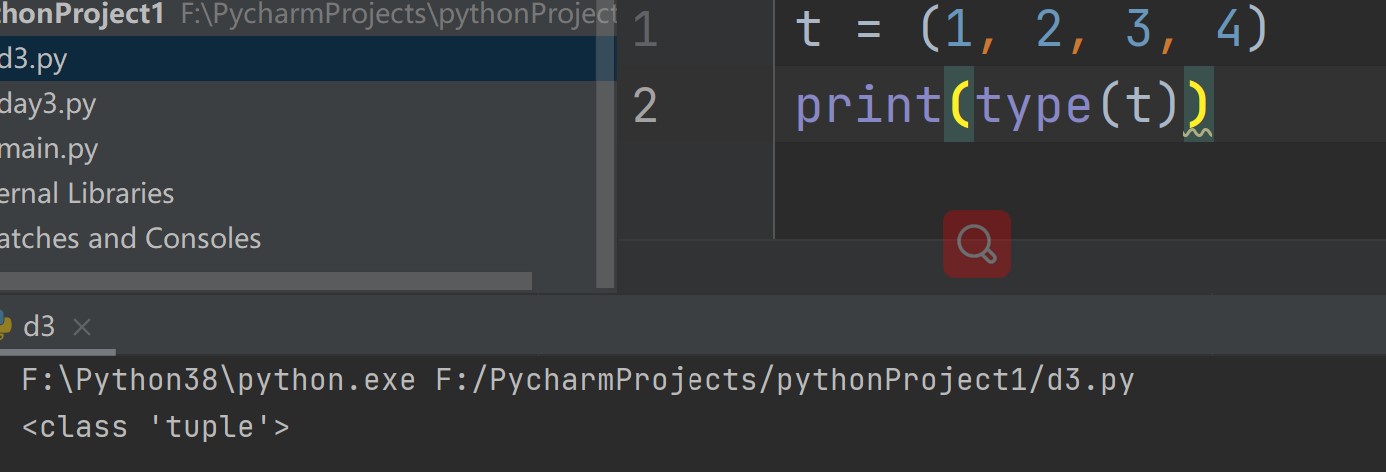Click the print keyword on line 2
This screenshot has height=472, width=1386.
click(868, 105)
